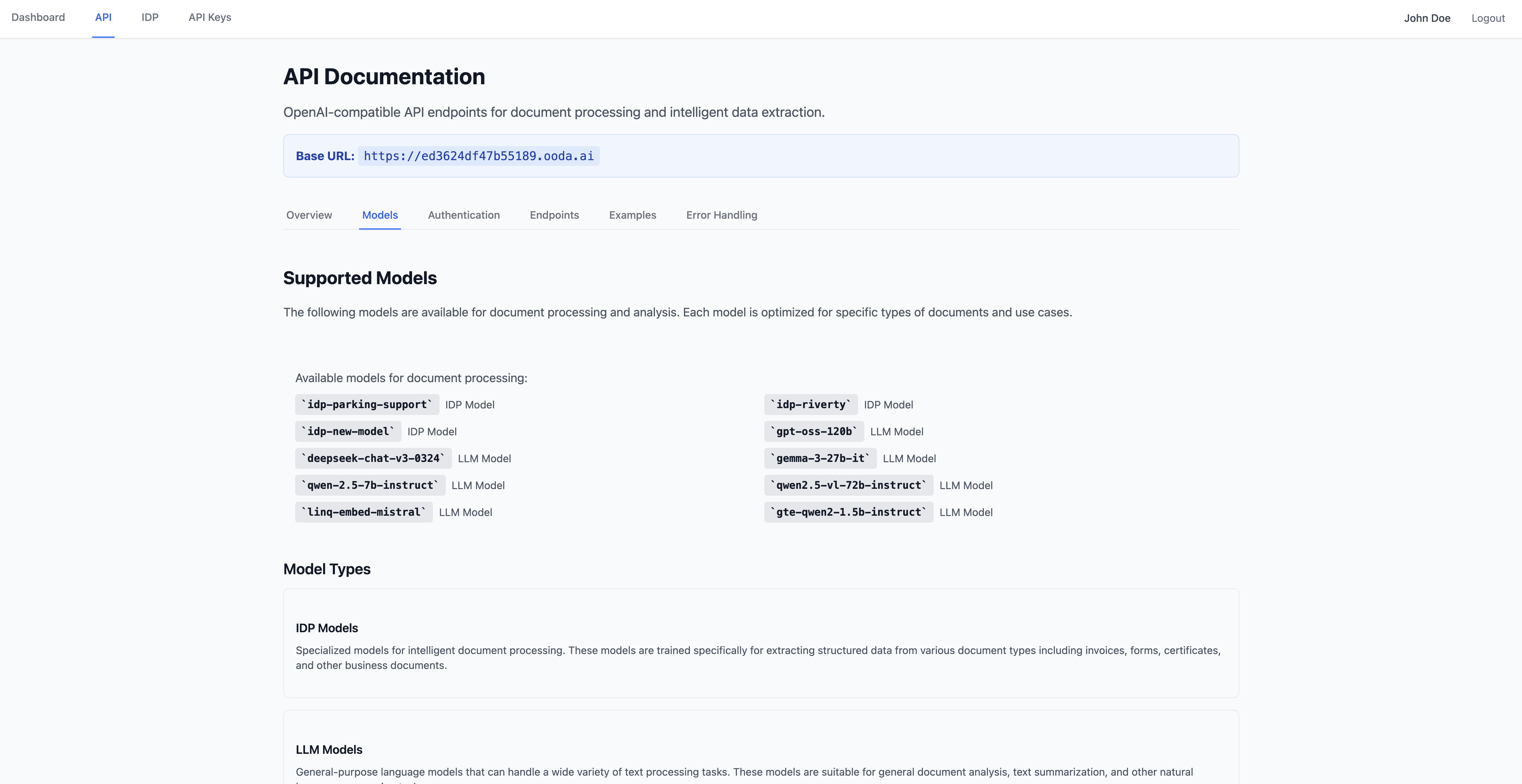Go to the IDP nav tab
The image size is (1522, 784).
pyautogui.click(x=149, y=18)
